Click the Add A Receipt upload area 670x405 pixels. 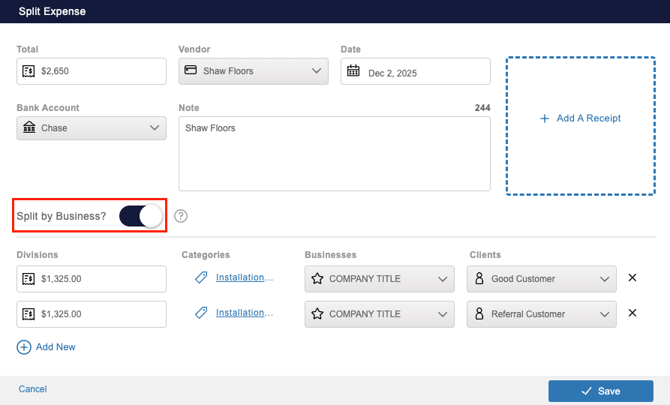580,125
